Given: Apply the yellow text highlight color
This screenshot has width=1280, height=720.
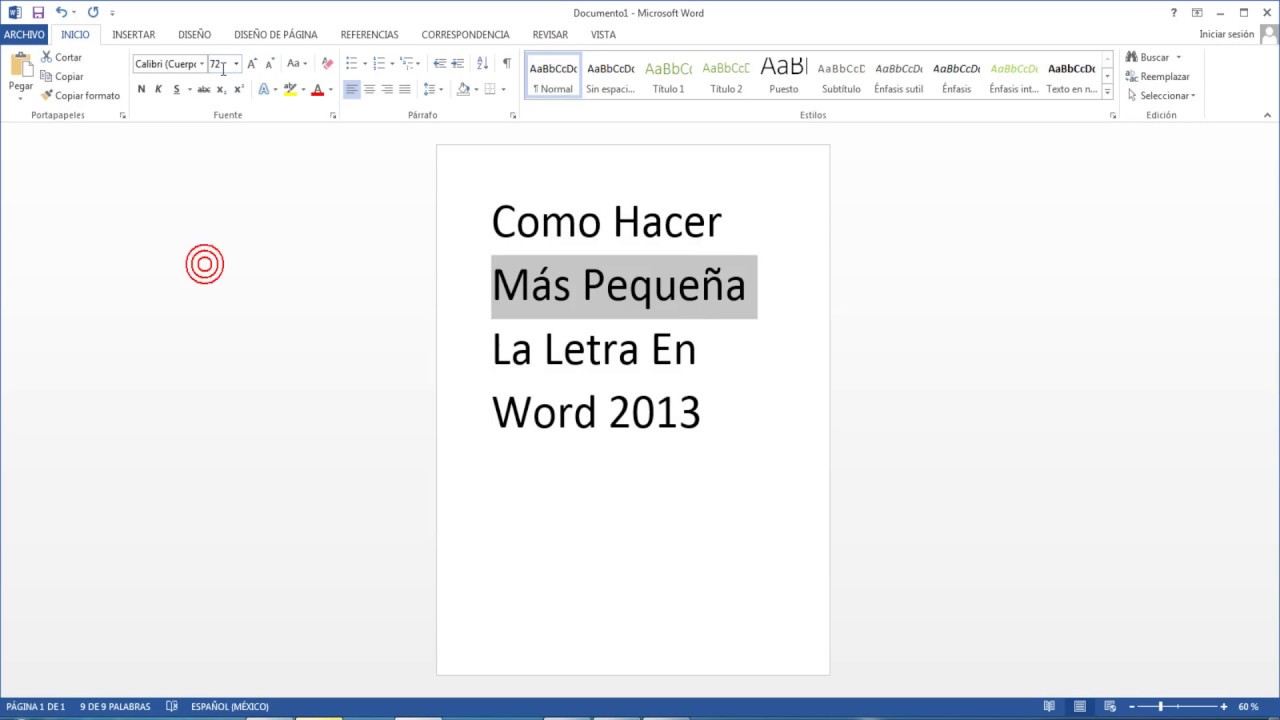Looking at the screenshot, I should (290, 90).
